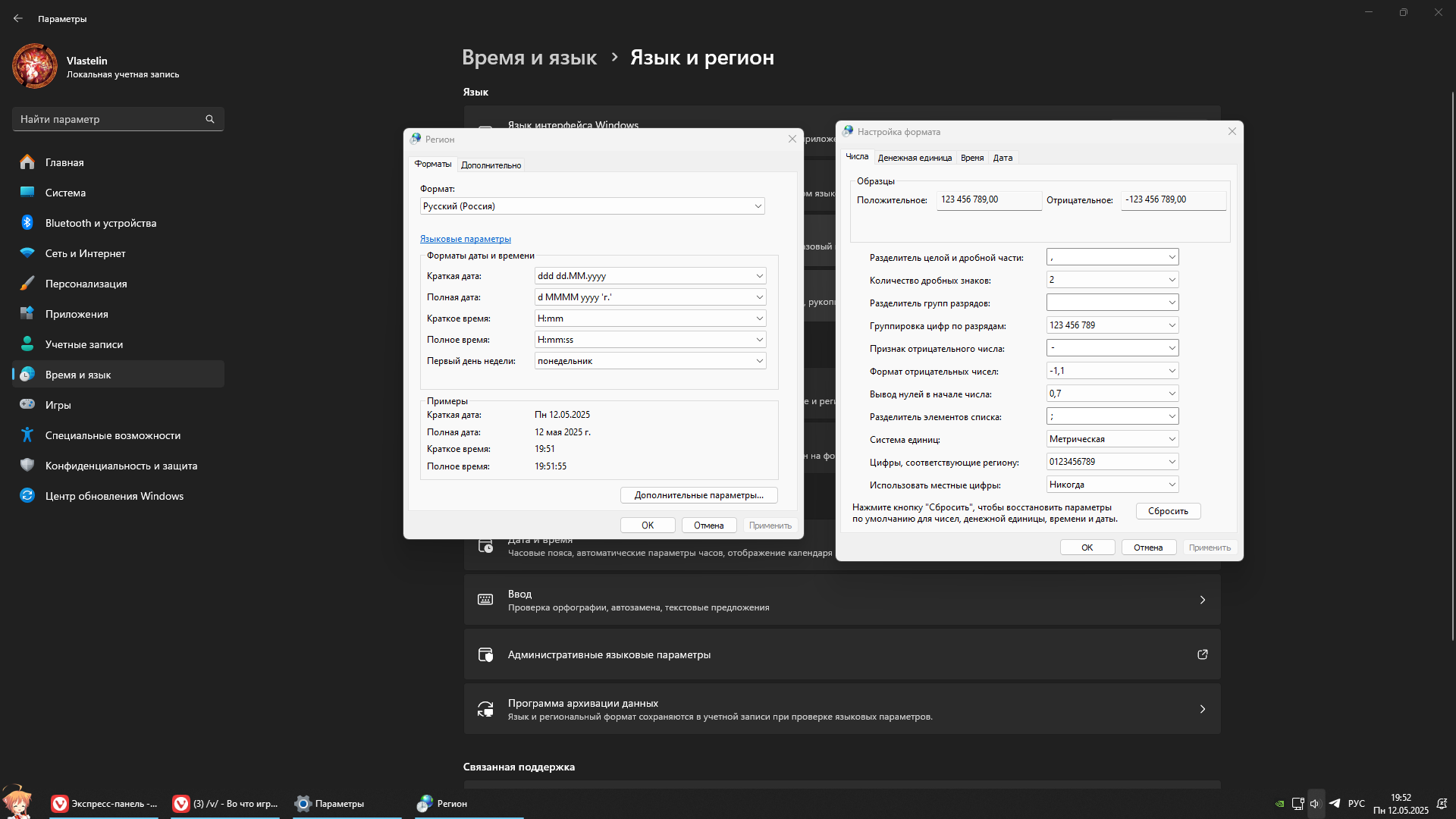Click the volume icon in system tray
This screenshot has width=1456, height=819.
point(1315,804)
